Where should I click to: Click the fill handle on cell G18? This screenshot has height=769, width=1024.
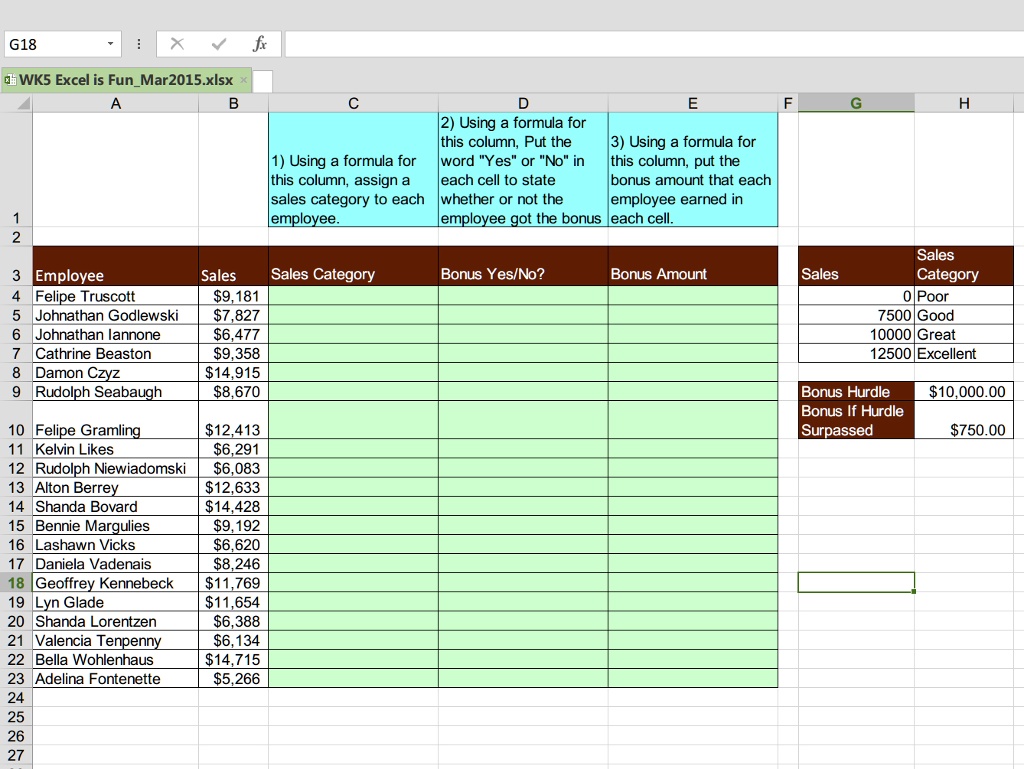[913, 592]
